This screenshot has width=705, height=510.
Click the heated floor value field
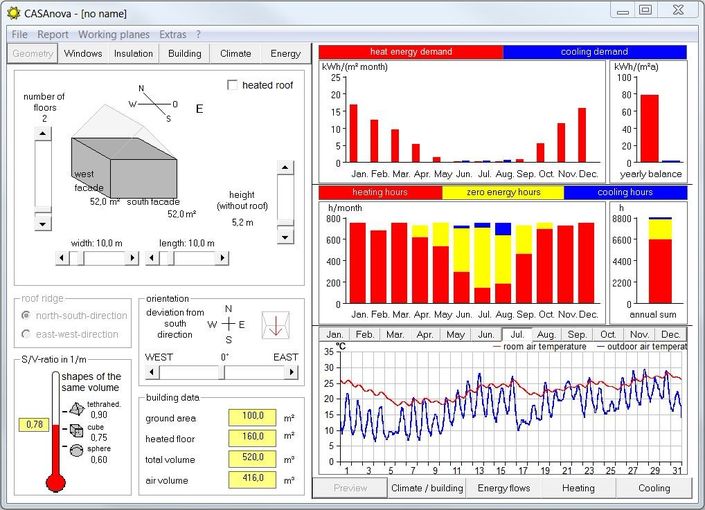point(252,438)
